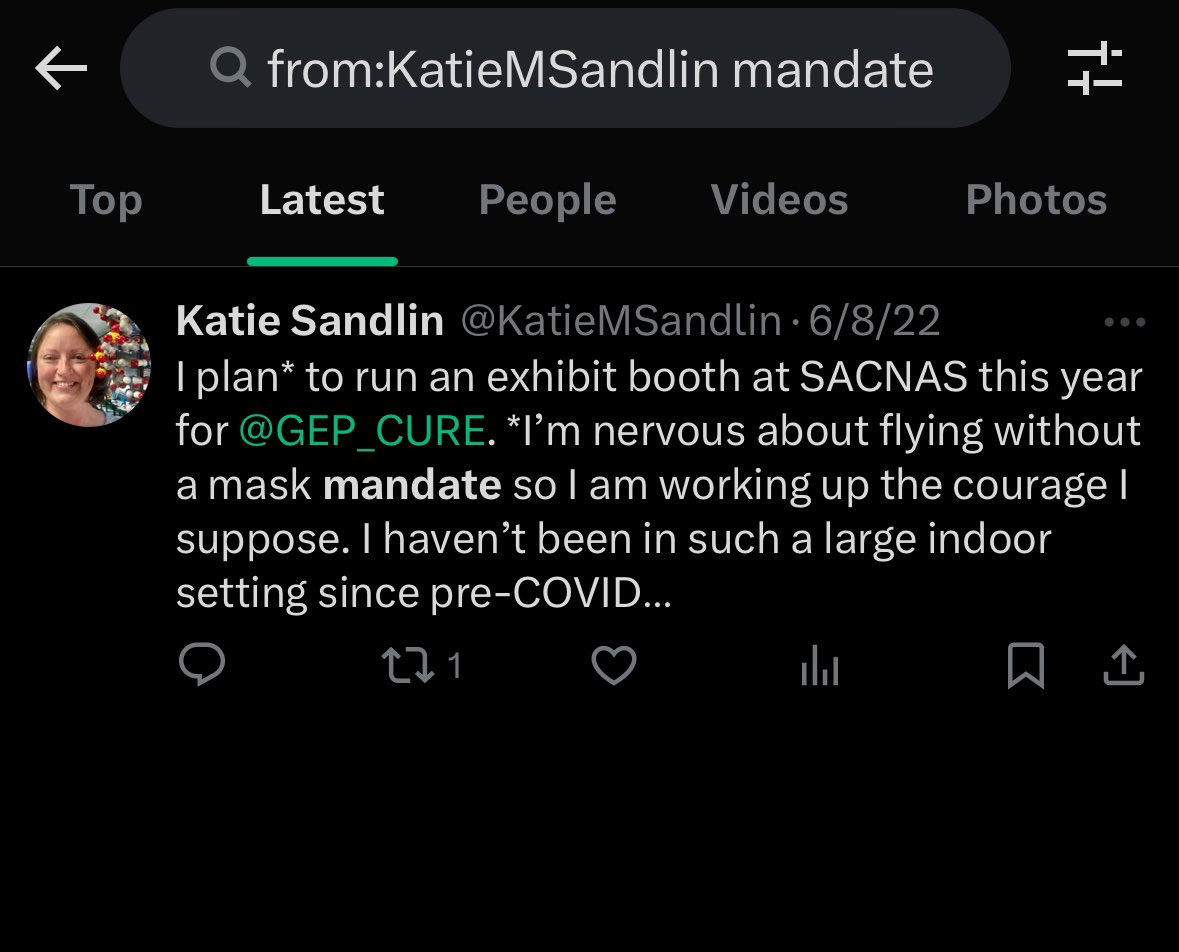
Task: Click the magnifying glass search icon
Action: click(231, 69)
